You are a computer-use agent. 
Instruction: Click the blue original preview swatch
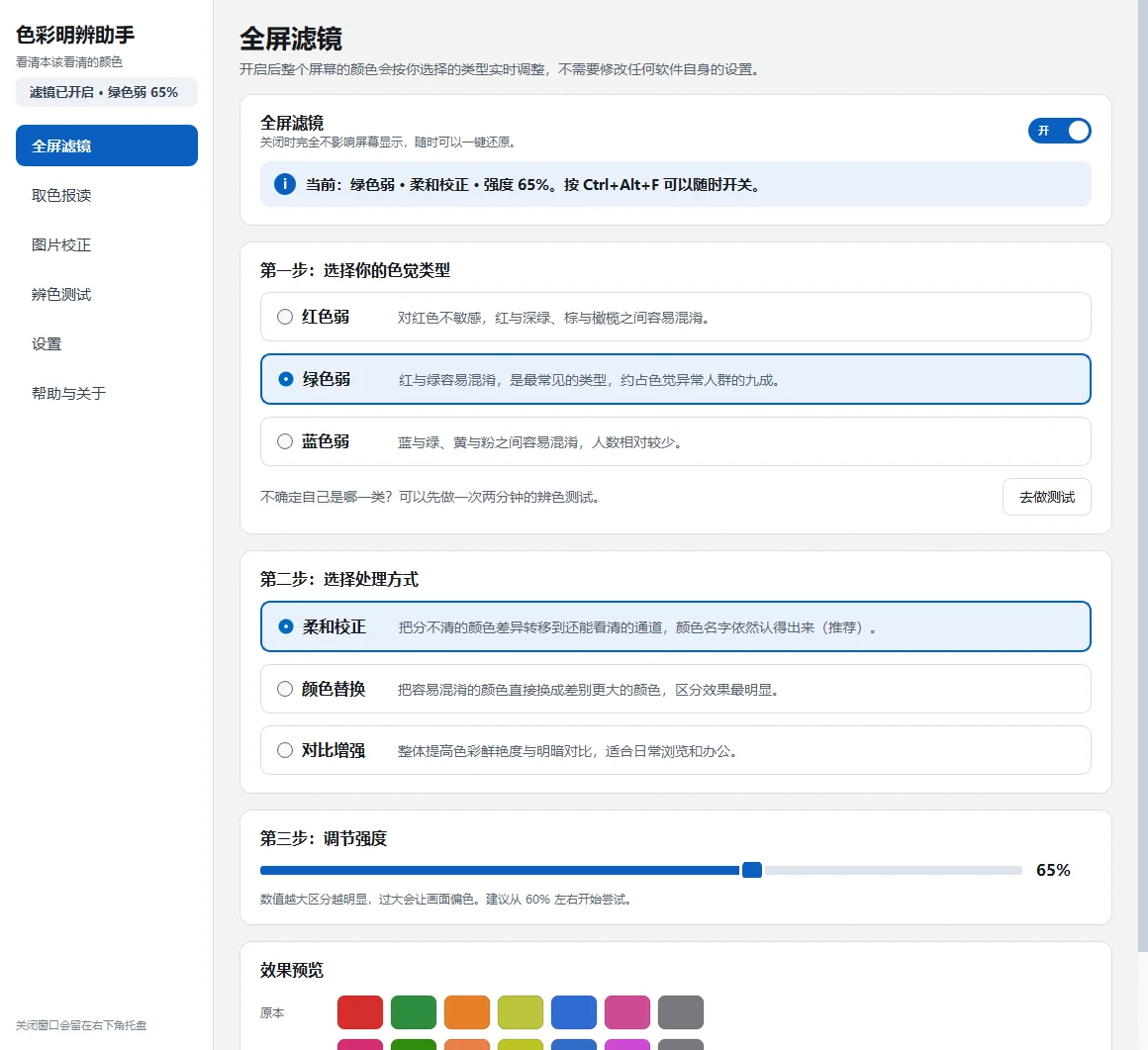pos(574,1012)
